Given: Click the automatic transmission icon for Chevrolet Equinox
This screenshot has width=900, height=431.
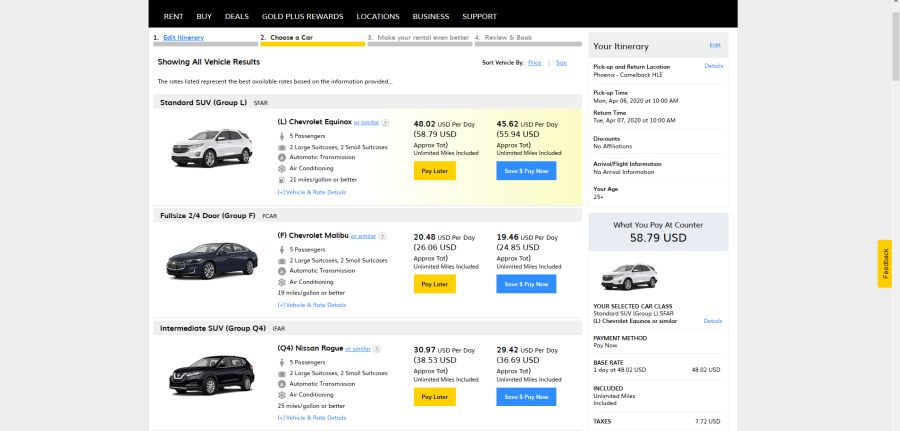Looking at the screenshot, I should click(x=281, y=157).
